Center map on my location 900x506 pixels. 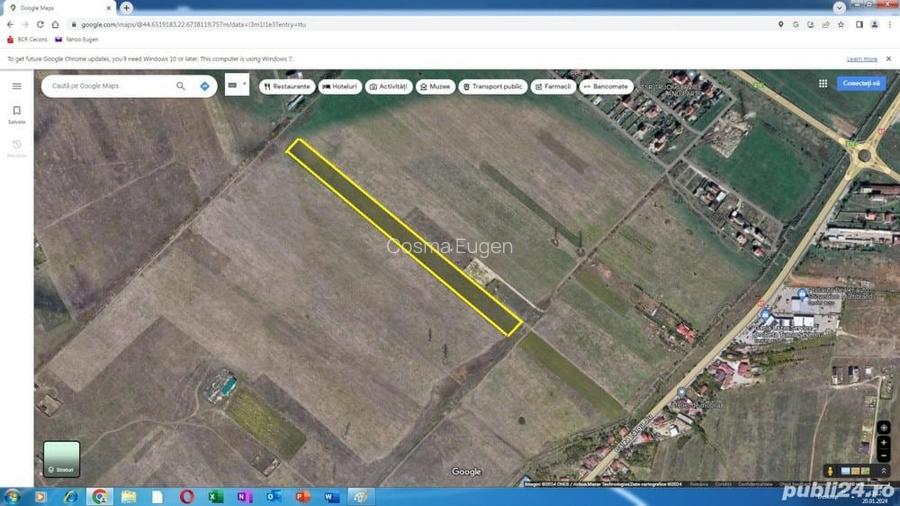(883, 427)
